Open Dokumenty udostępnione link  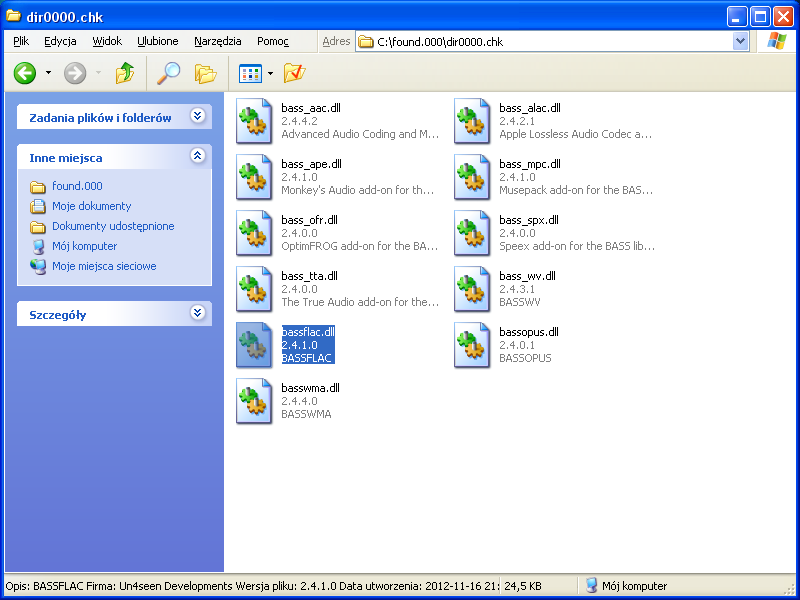click(x=113, y=226)
